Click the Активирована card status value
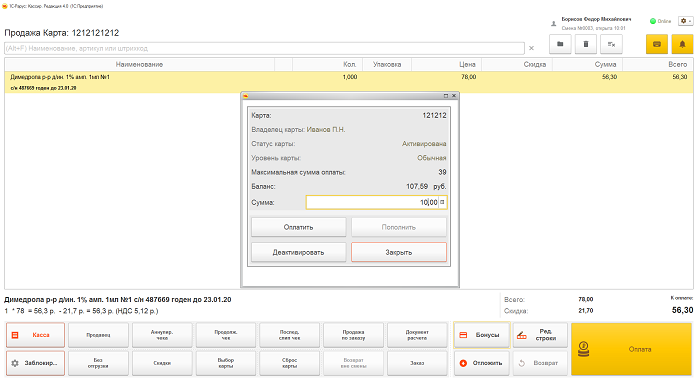This screenshot has height=380, width=700. tap(424, 144)
